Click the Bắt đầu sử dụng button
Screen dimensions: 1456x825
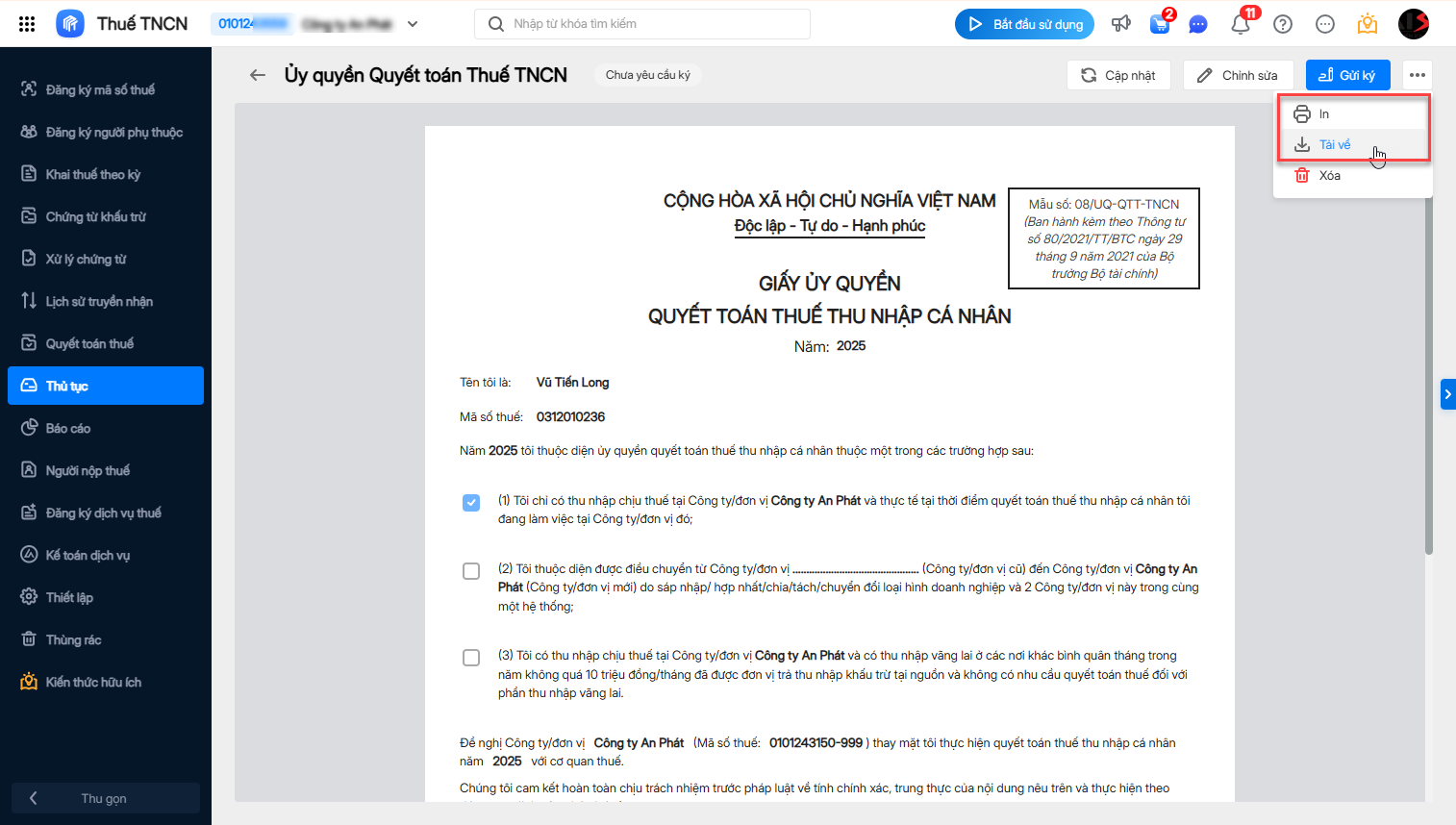(1026, 24)
